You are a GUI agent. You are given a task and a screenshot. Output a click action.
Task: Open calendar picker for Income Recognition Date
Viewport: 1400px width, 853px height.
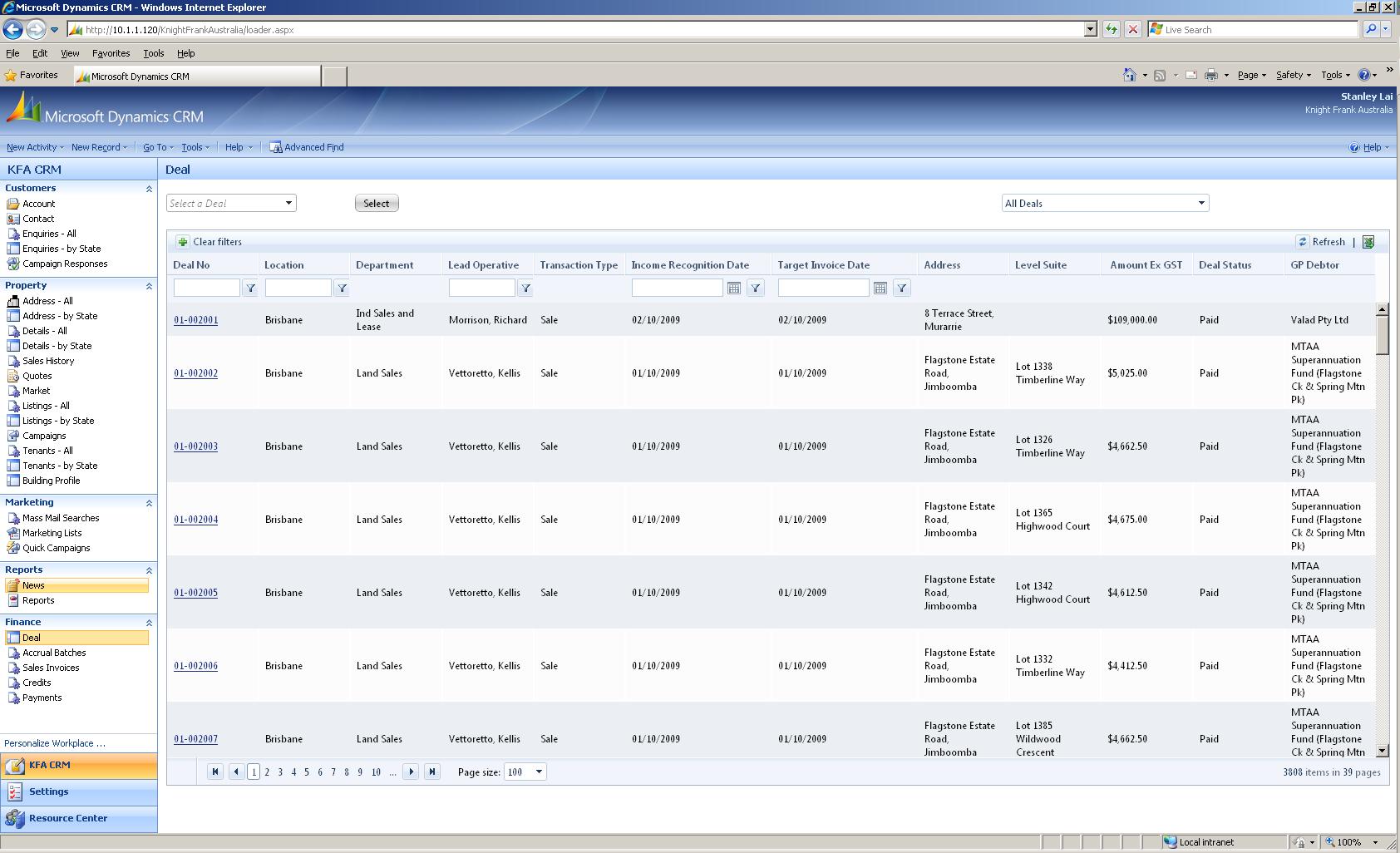(734, 288)
